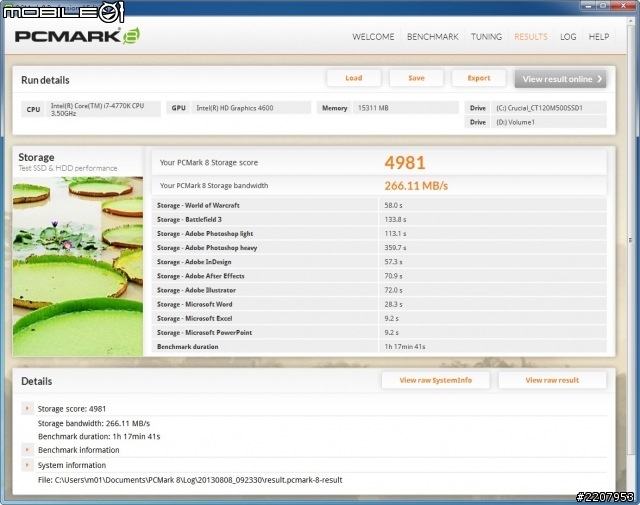640x505 pixels.
Task: Switch to the BENCHMARK tab
Action: pos(433,37)
